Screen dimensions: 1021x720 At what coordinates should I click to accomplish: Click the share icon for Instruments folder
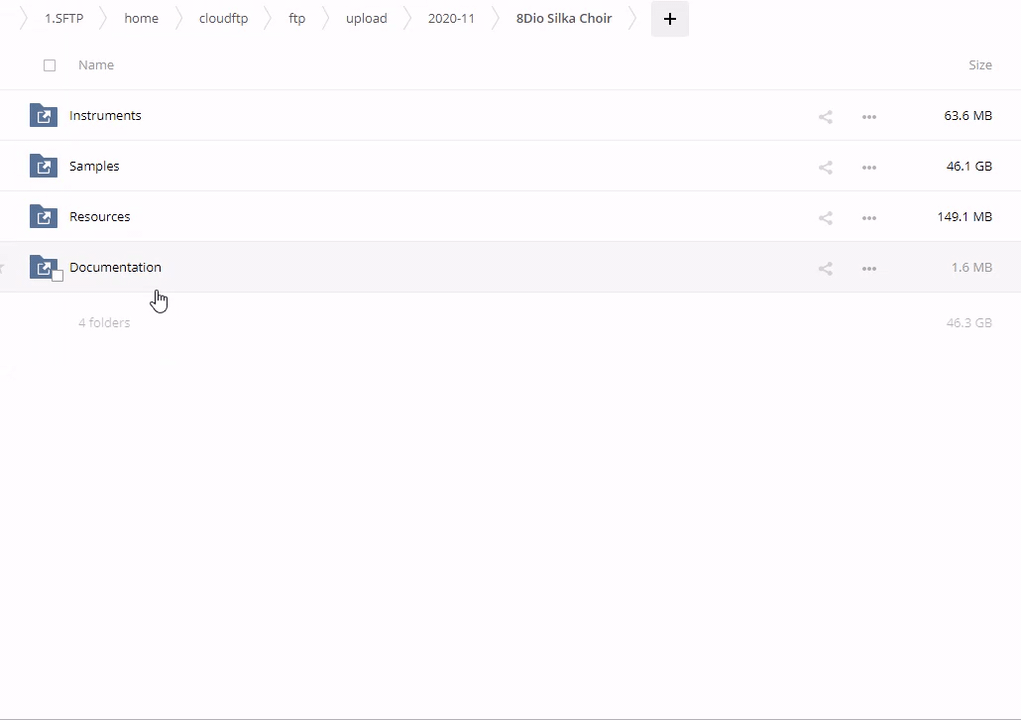[x=825, y=117]
